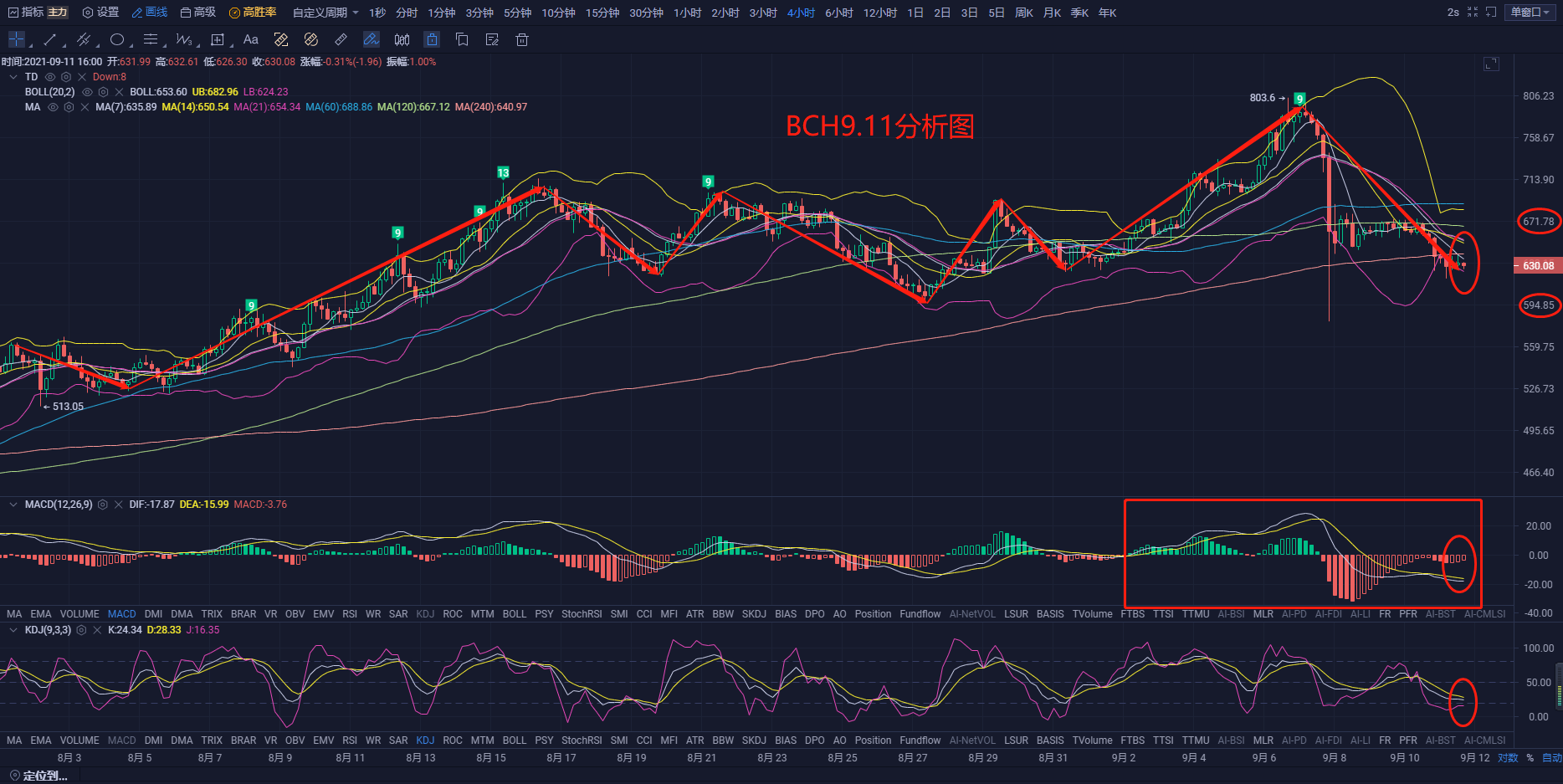The height and width of the screenshot is (784, 1563).
Task: Toggle the 画线 drawing toolbar
Action: (x=150, y=13)
